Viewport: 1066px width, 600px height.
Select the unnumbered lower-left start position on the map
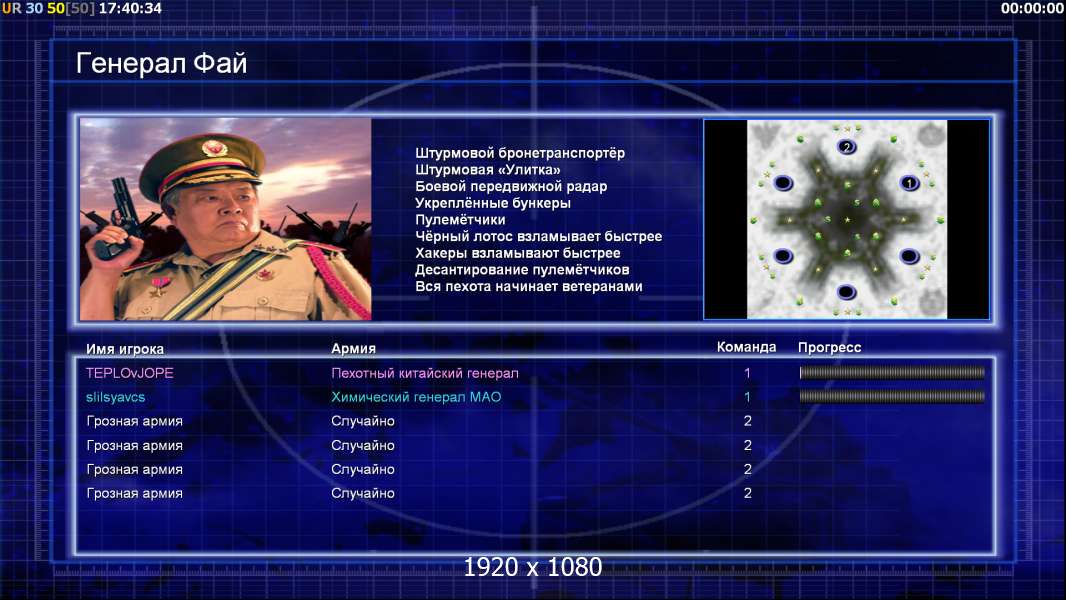click(783, 256)
